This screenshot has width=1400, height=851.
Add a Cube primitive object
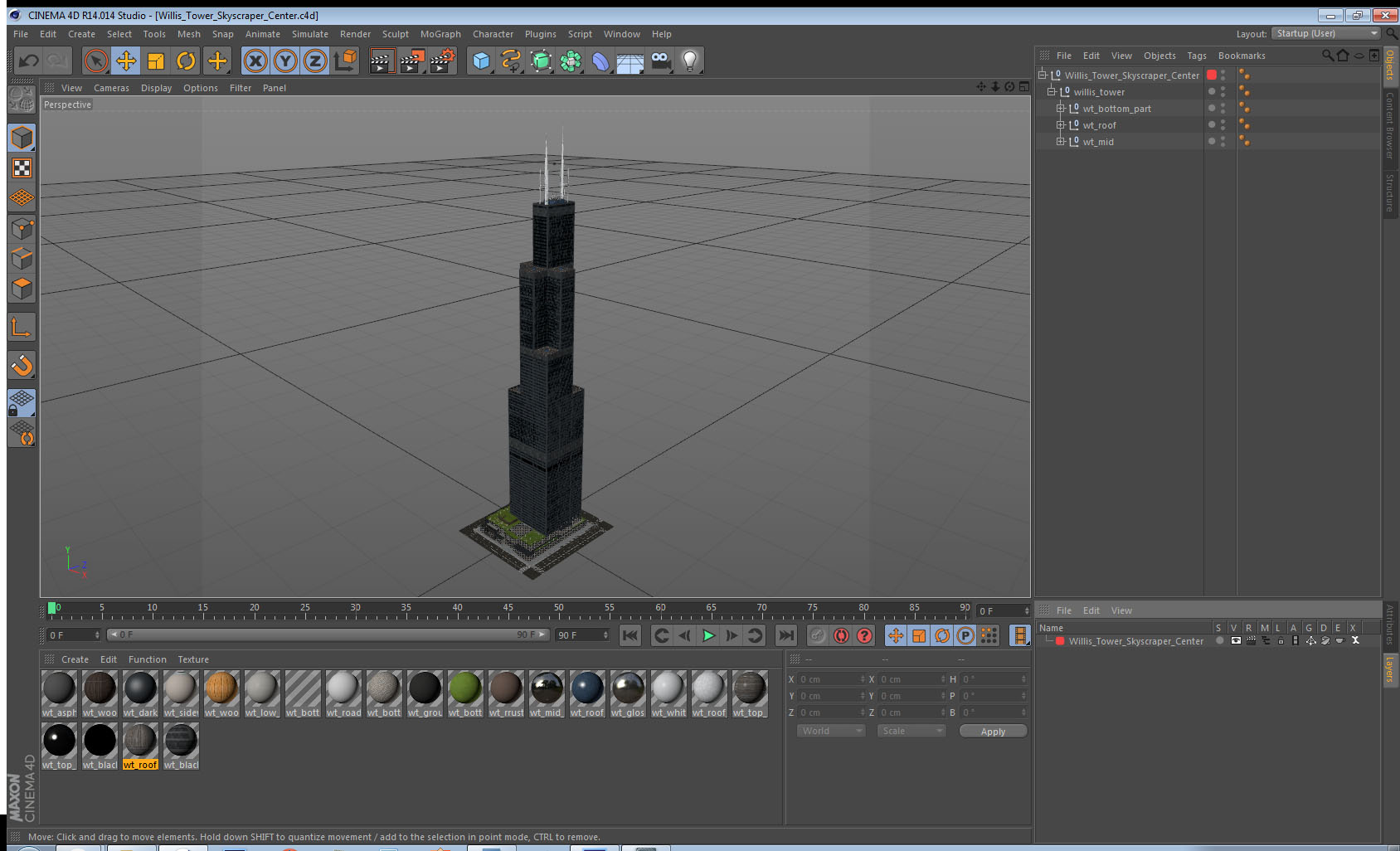481,61
